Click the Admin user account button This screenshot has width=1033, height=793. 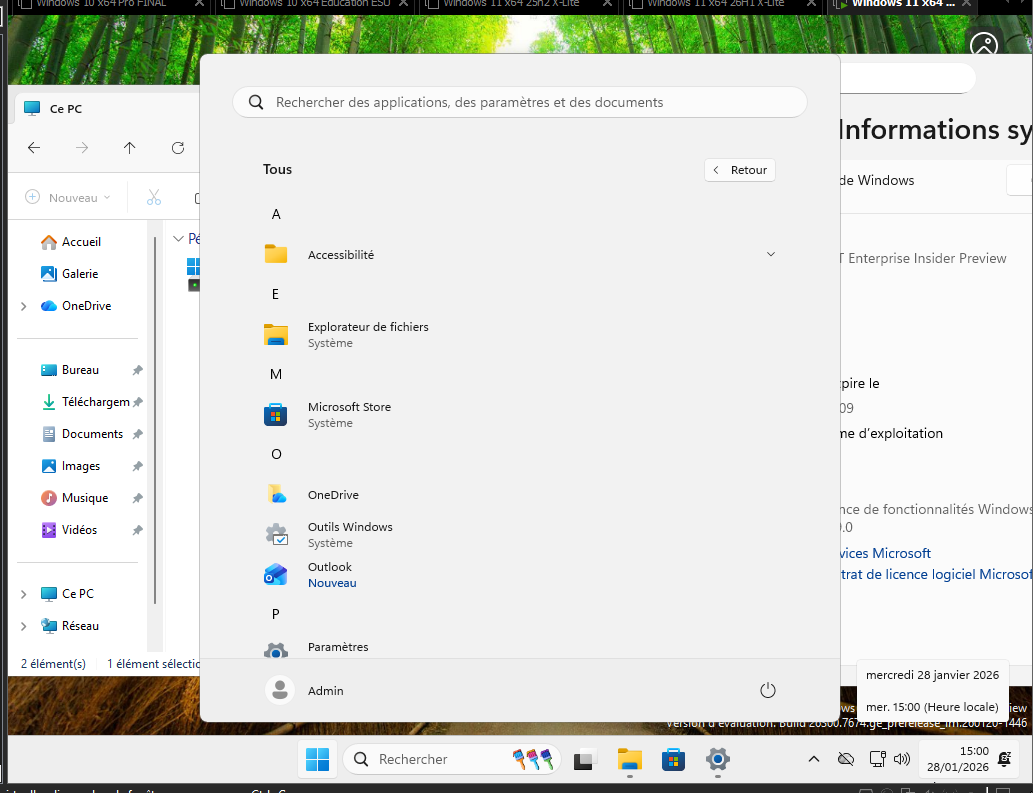point(305,690)
